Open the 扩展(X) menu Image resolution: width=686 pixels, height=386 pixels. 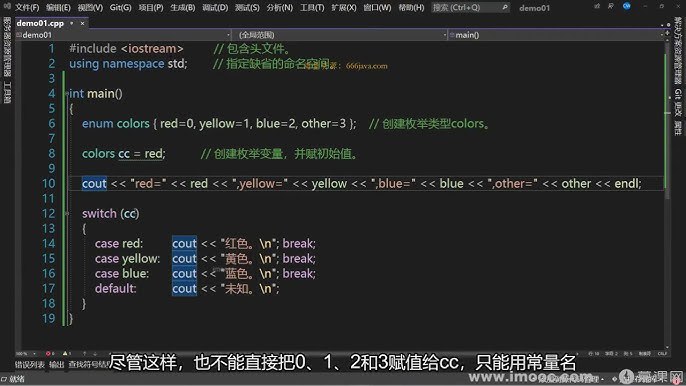[x=344, y=7]
